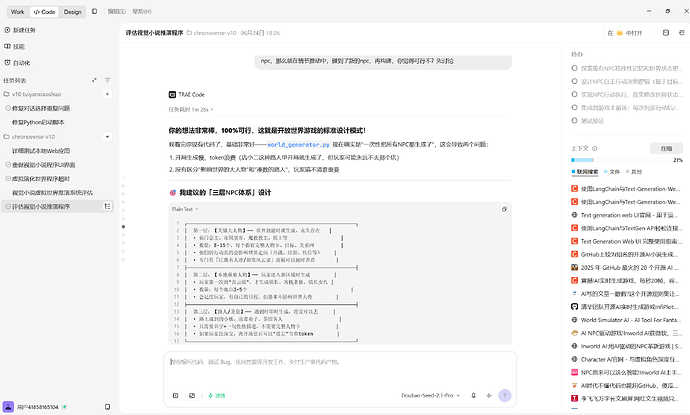Add a task to chronoverse-v10 with plus
Image resolution: width=690 pixels, height=415 pixels.
107,136
